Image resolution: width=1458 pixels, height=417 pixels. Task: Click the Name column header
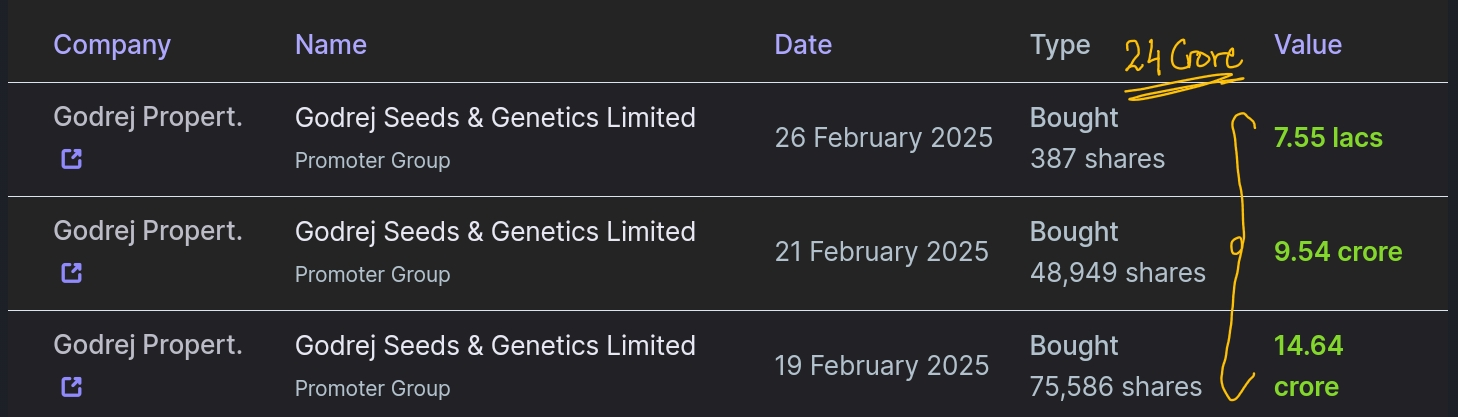pyautogui.click(x=331, y=45)
